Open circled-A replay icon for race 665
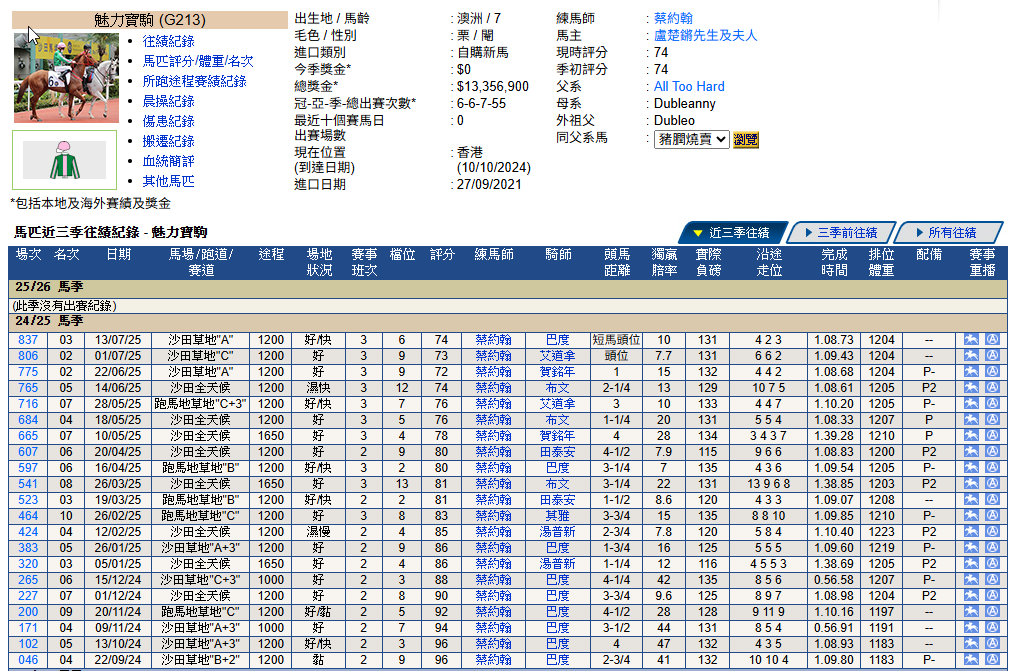The height and width of the screenshot is (671, 1018). pyautogui.click(x=992, y=435)
